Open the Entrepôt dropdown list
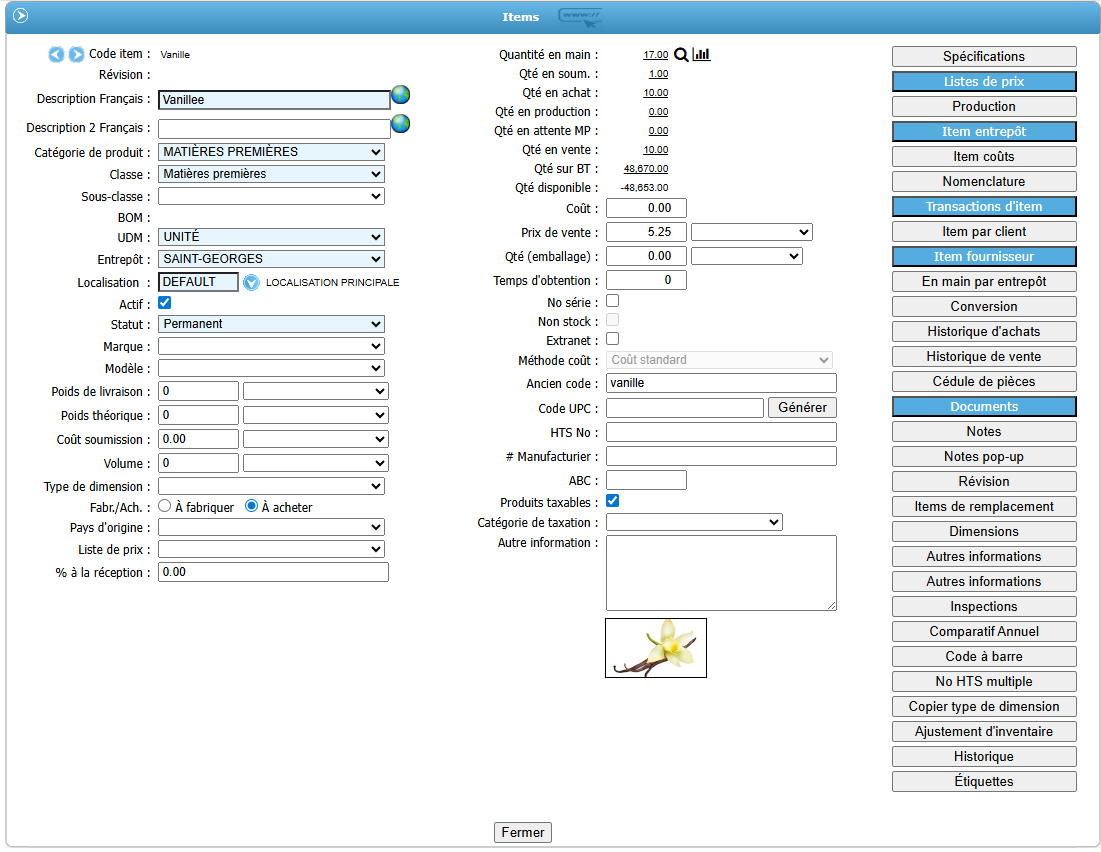The image size is (1101, 852). click(x=271, y=259)
